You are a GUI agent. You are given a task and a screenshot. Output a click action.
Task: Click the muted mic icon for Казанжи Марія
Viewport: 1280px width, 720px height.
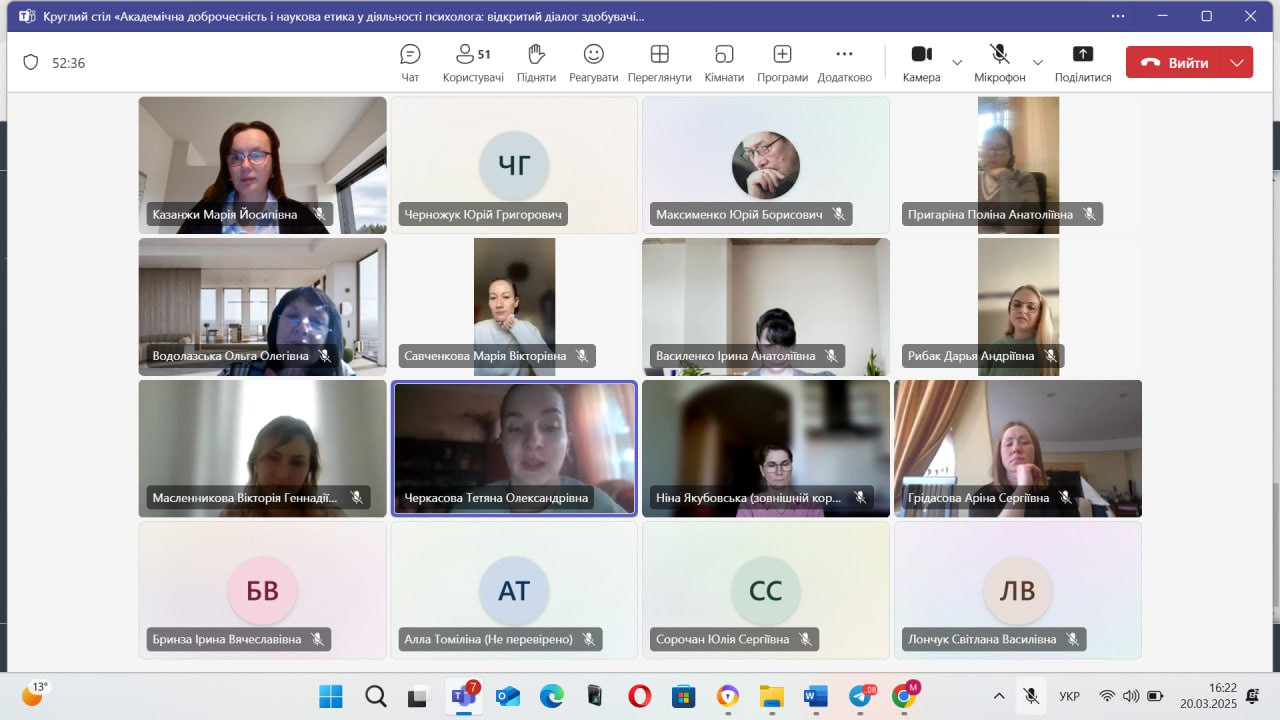(x=319, y=214)
